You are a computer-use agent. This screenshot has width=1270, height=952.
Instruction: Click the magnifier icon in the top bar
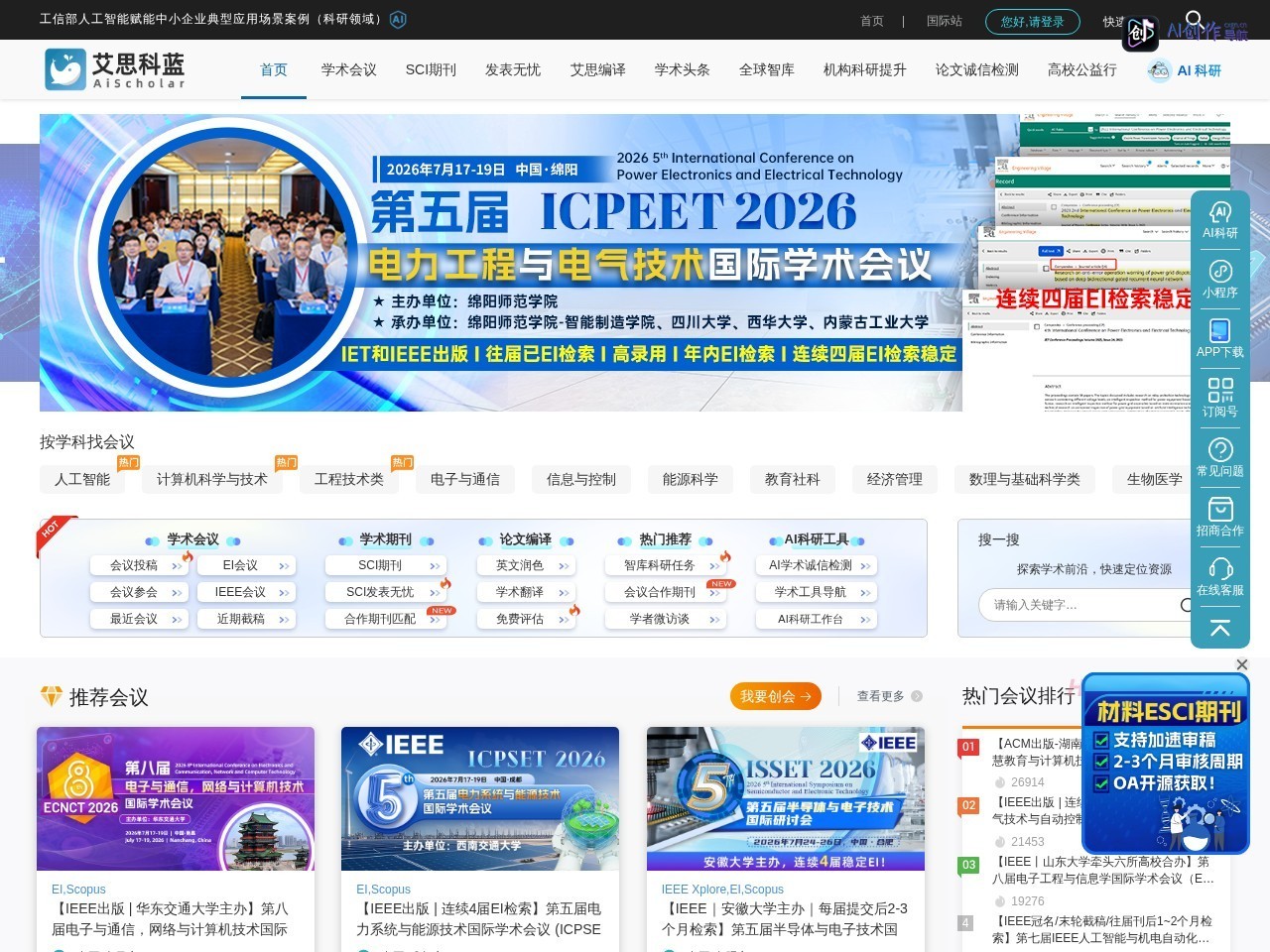[x=1195, y=19]
